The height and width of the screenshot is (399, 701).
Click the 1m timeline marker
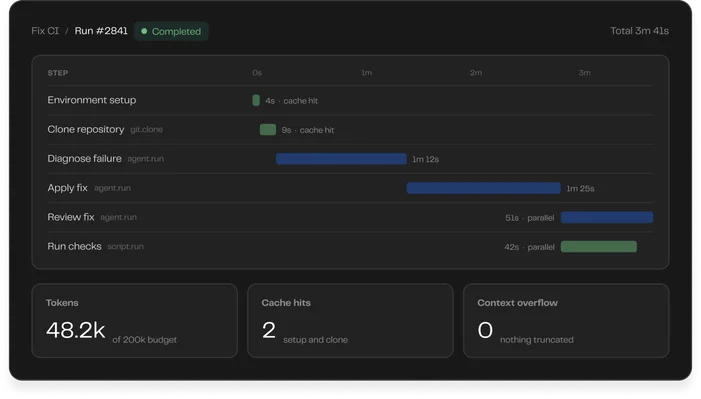coord(366,73)
